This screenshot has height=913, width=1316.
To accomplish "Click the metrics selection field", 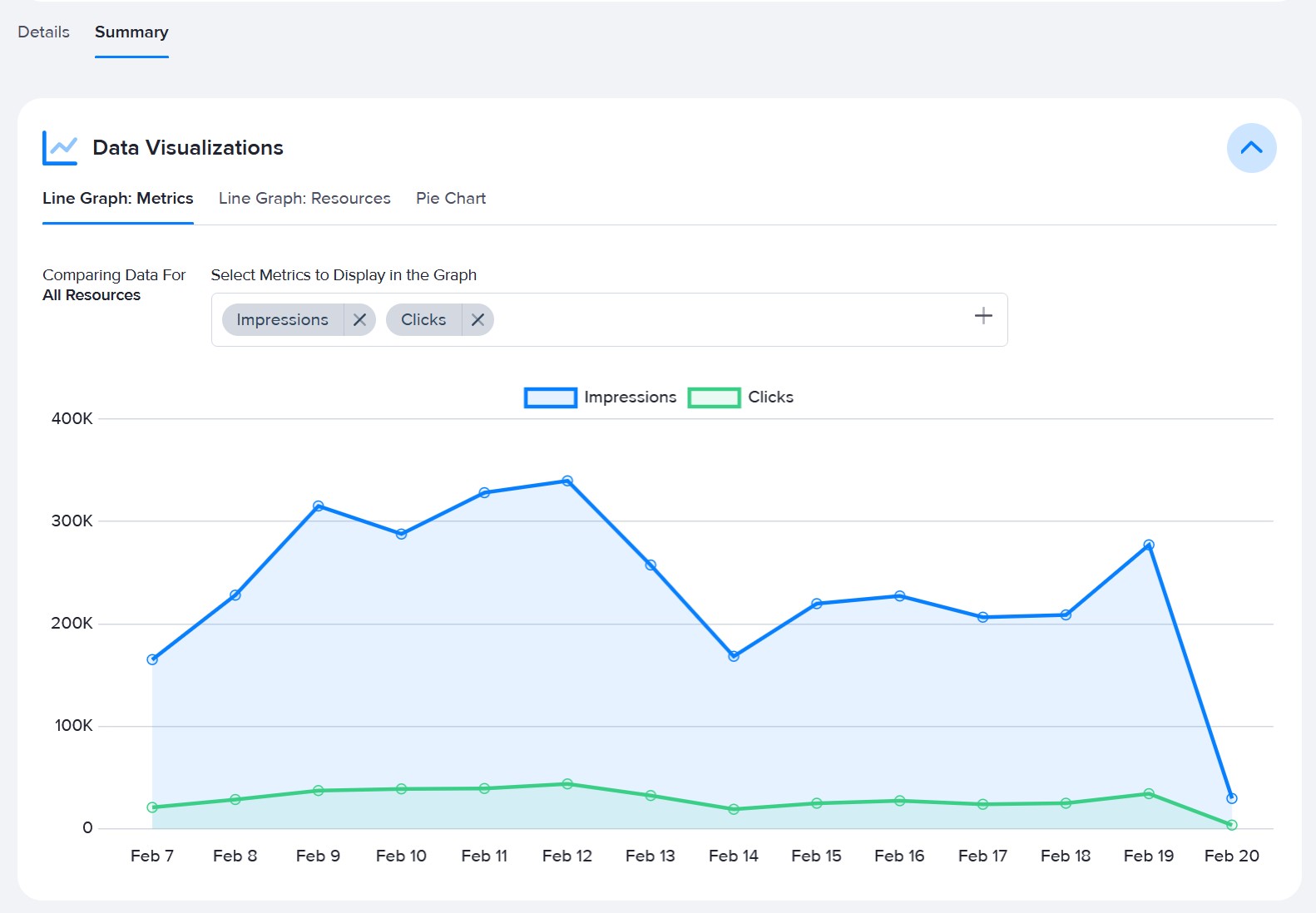I will (609, 319).
